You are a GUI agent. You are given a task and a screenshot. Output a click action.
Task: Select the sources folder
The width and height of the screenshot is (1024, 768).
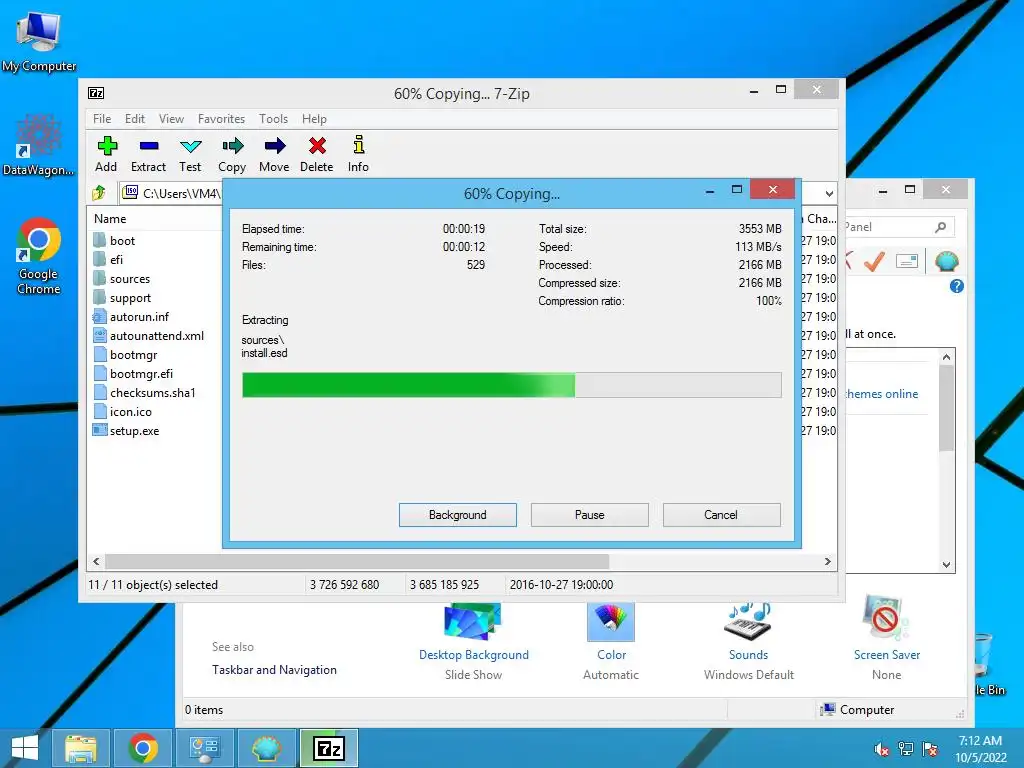pyautogui.click(x=121, y=279)
